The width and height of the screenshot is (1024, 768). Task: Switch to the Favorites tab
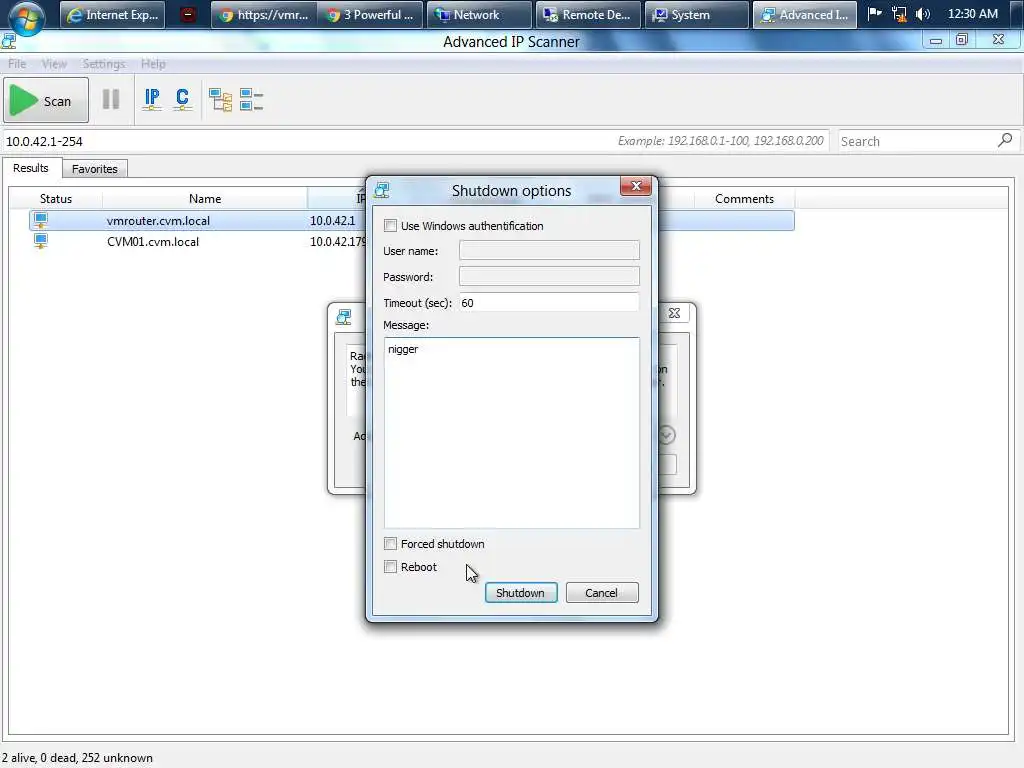95,169
